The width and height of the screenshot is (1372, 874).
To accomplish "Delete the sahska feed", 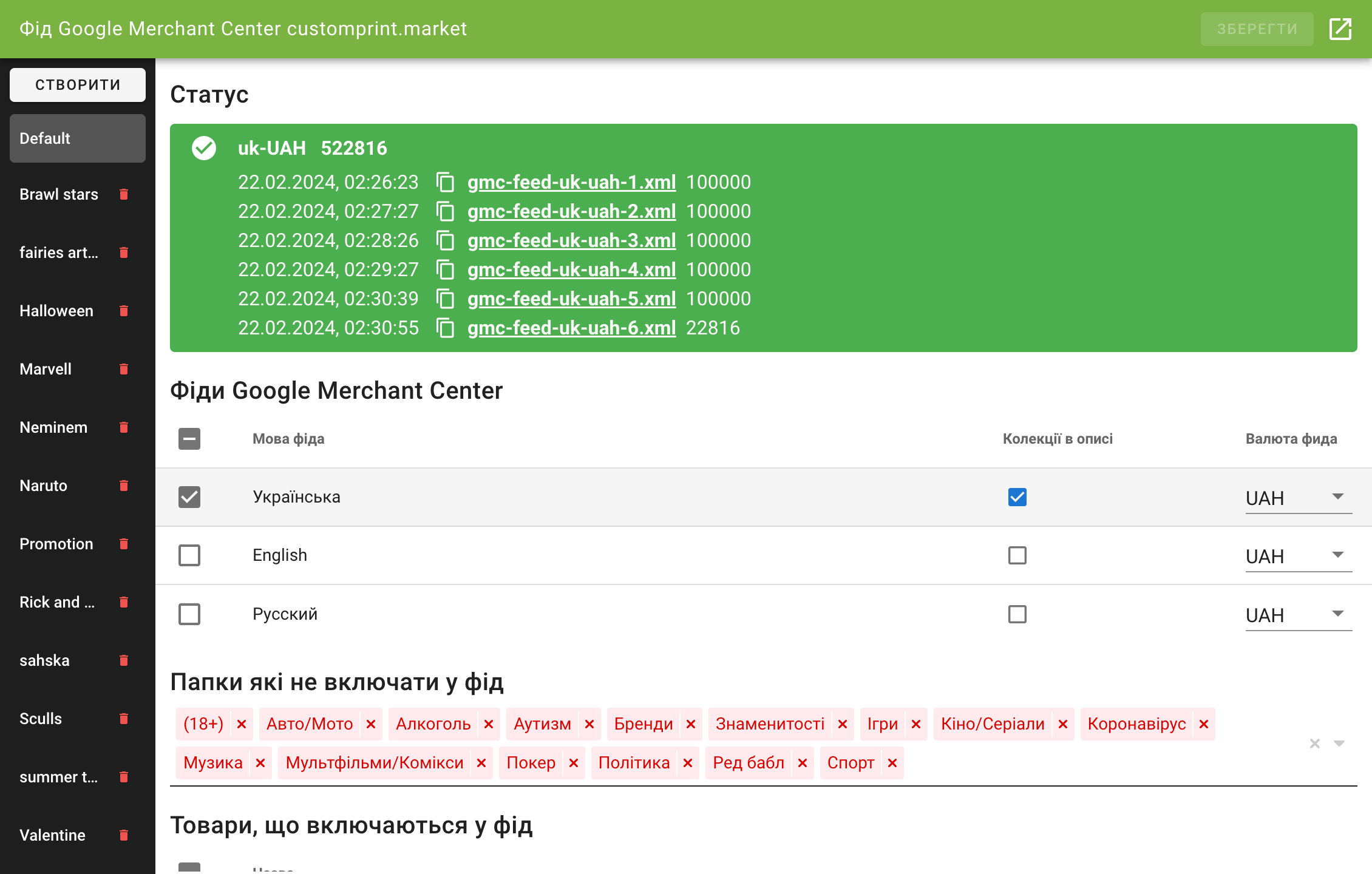I will (124, 660).
